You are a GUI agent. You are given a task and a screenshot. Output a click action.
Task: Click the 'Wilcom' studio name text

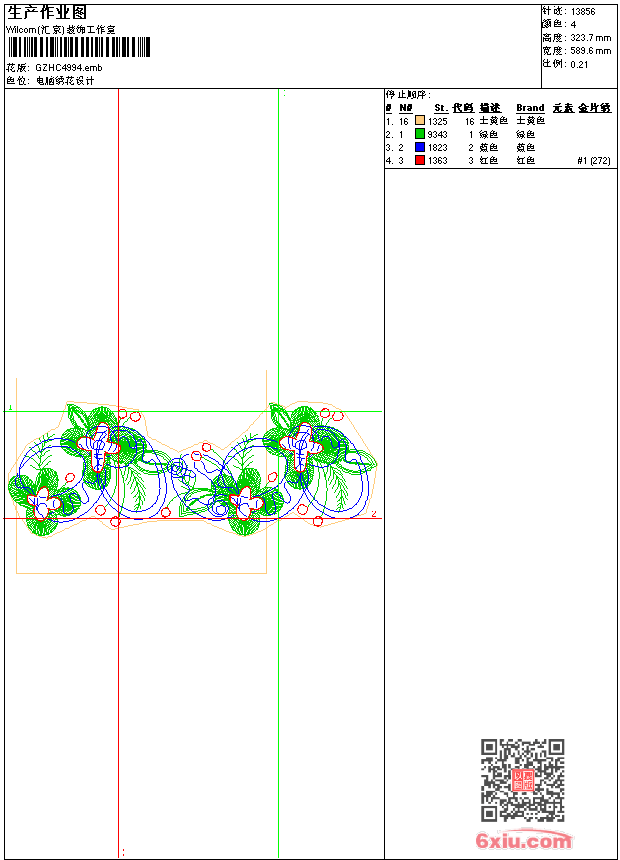61,30
